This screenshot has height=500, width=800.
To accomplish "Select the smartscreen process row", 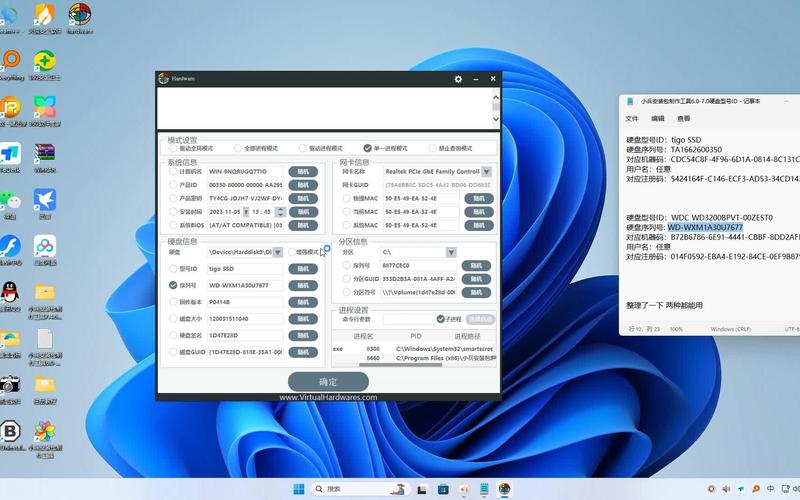I will point(413,349).
